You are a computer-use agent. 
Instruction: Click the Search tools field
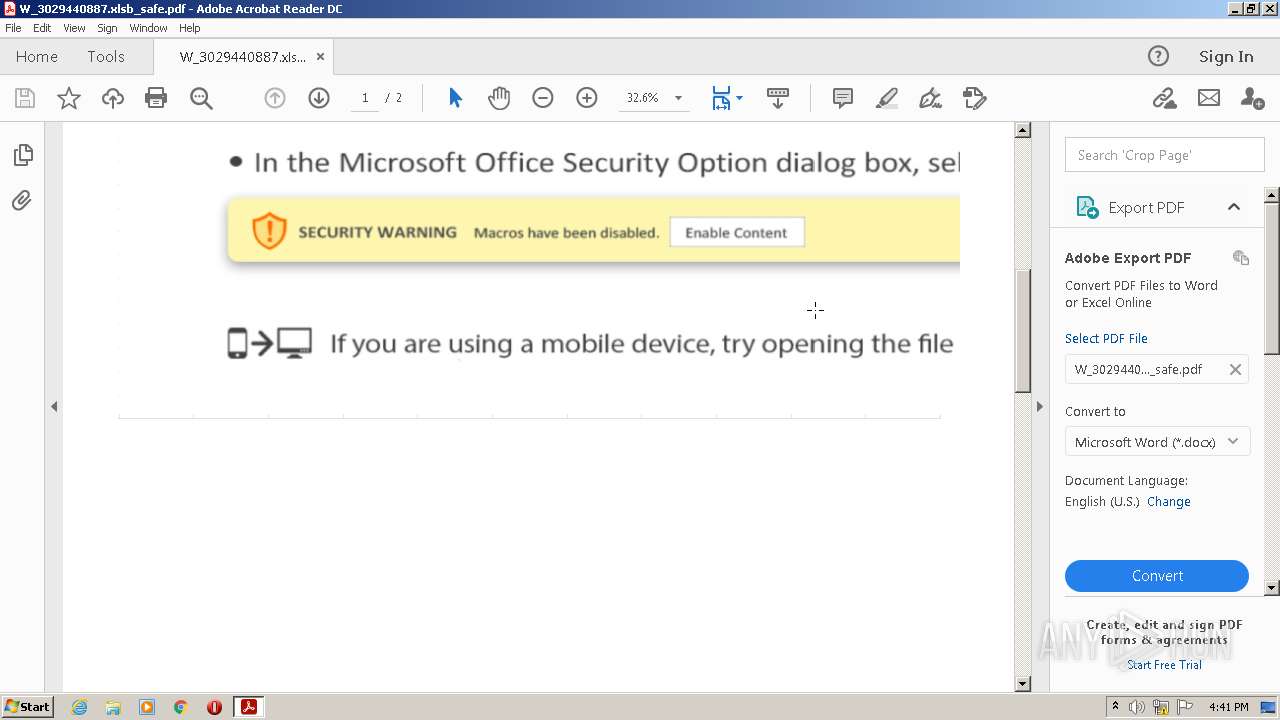coord(1165,155)
